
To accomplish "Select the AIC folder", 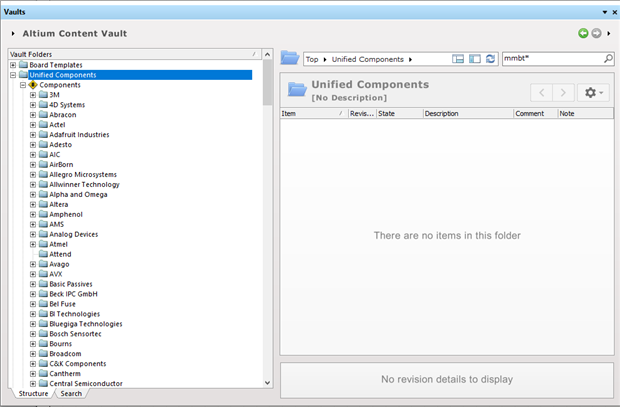I will [x=55, y=155].
